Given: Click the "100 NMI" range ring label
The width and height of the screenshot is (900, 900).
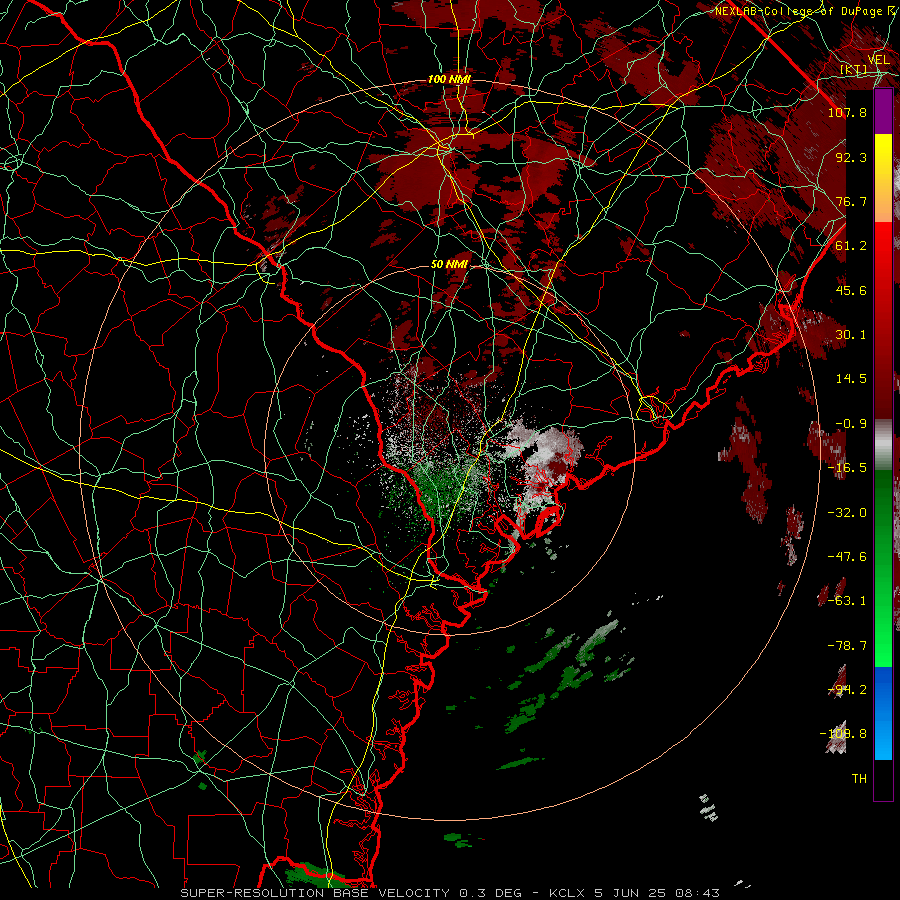Looking at the screenshot, I should coord(449,79).
